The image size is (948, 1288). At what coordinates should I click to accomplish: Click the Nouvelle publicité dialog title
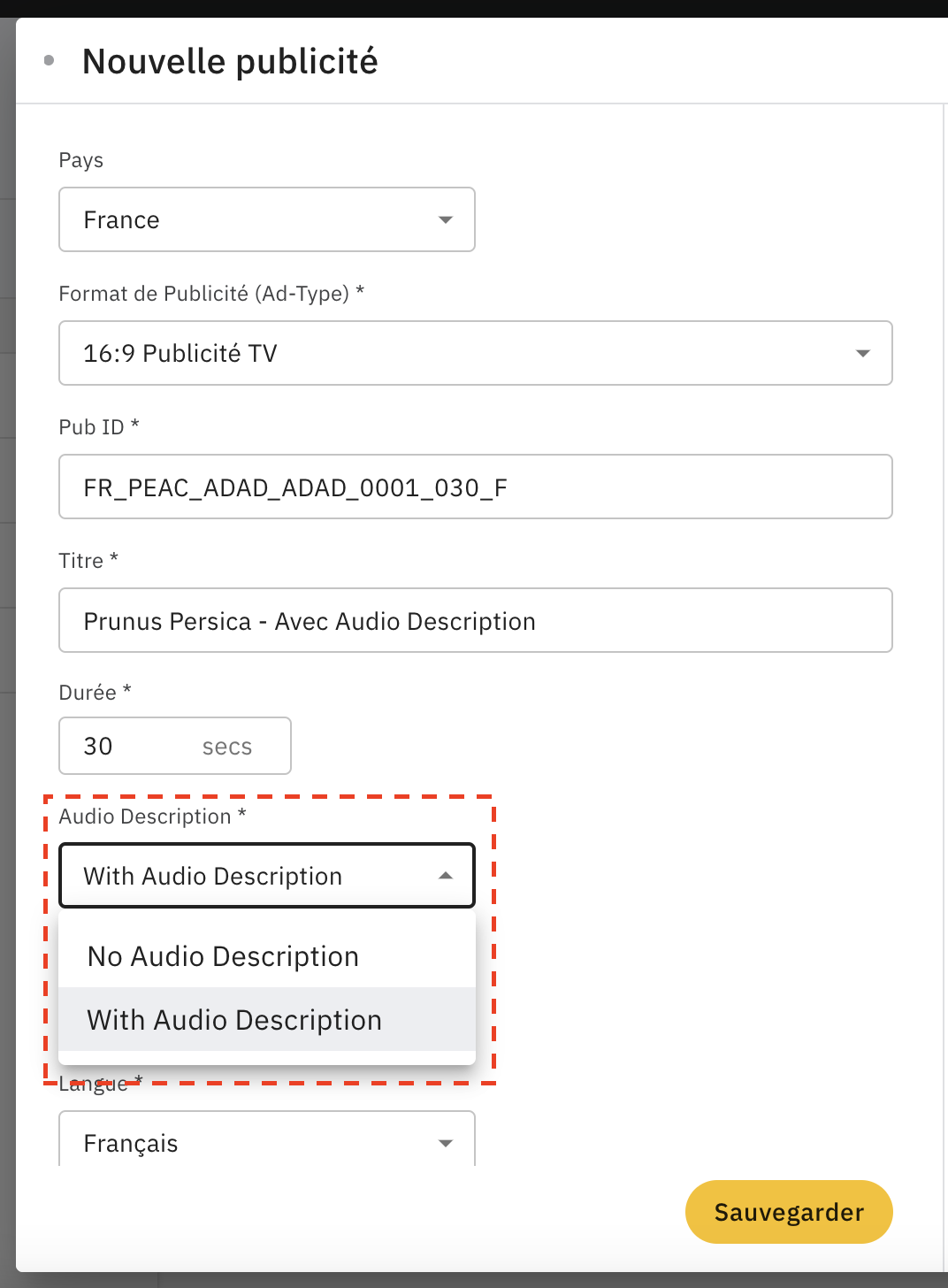[x=230, y=61]
